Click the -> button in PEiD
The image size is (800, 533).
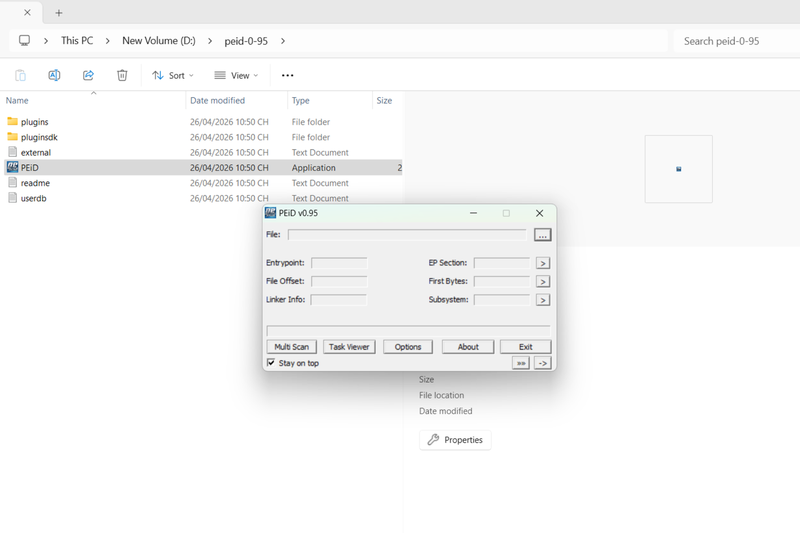click(x=542, y=363)
